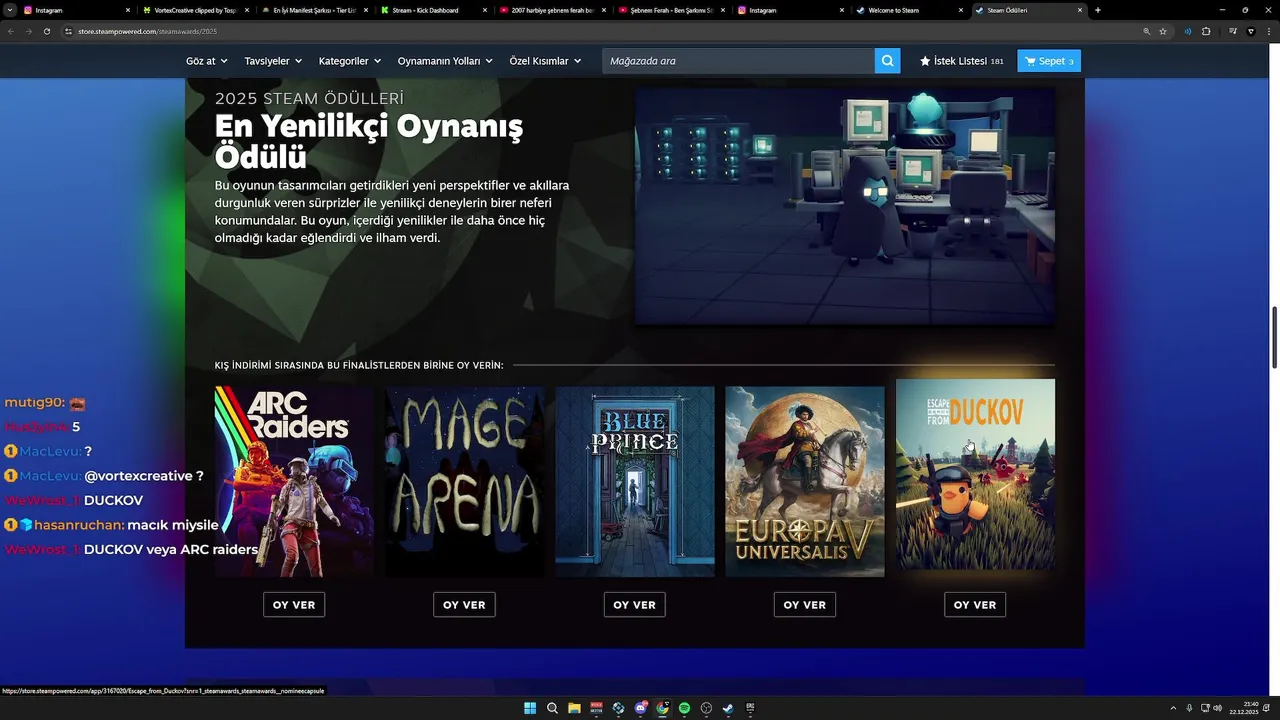The image size is (1280, 720).
Task: Open the Europa Universalis V capsule
Action: 805,481
